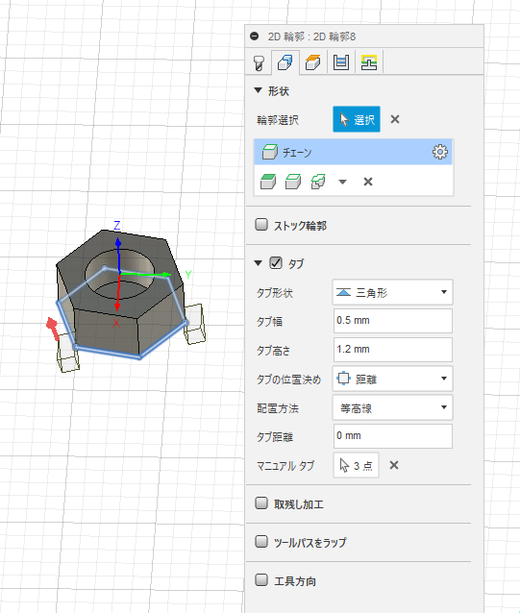Click the マニュアル タブ 3 点 button
This screenshot has height=613, width=520.
tap(356, 465)
